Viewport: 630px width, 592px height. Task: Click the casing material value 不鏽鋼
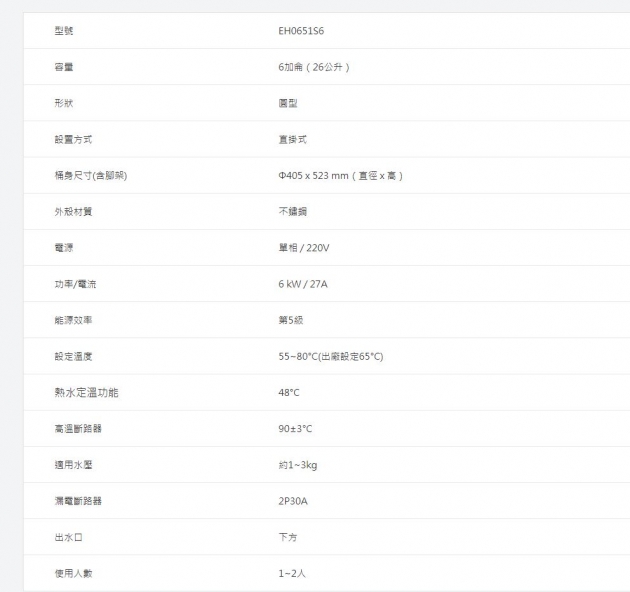click(x=292, y=212)
